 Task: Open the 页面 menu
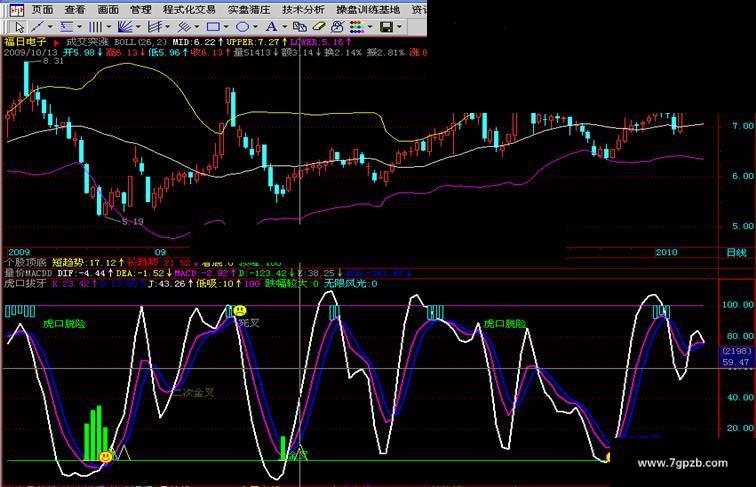[42, 10]
